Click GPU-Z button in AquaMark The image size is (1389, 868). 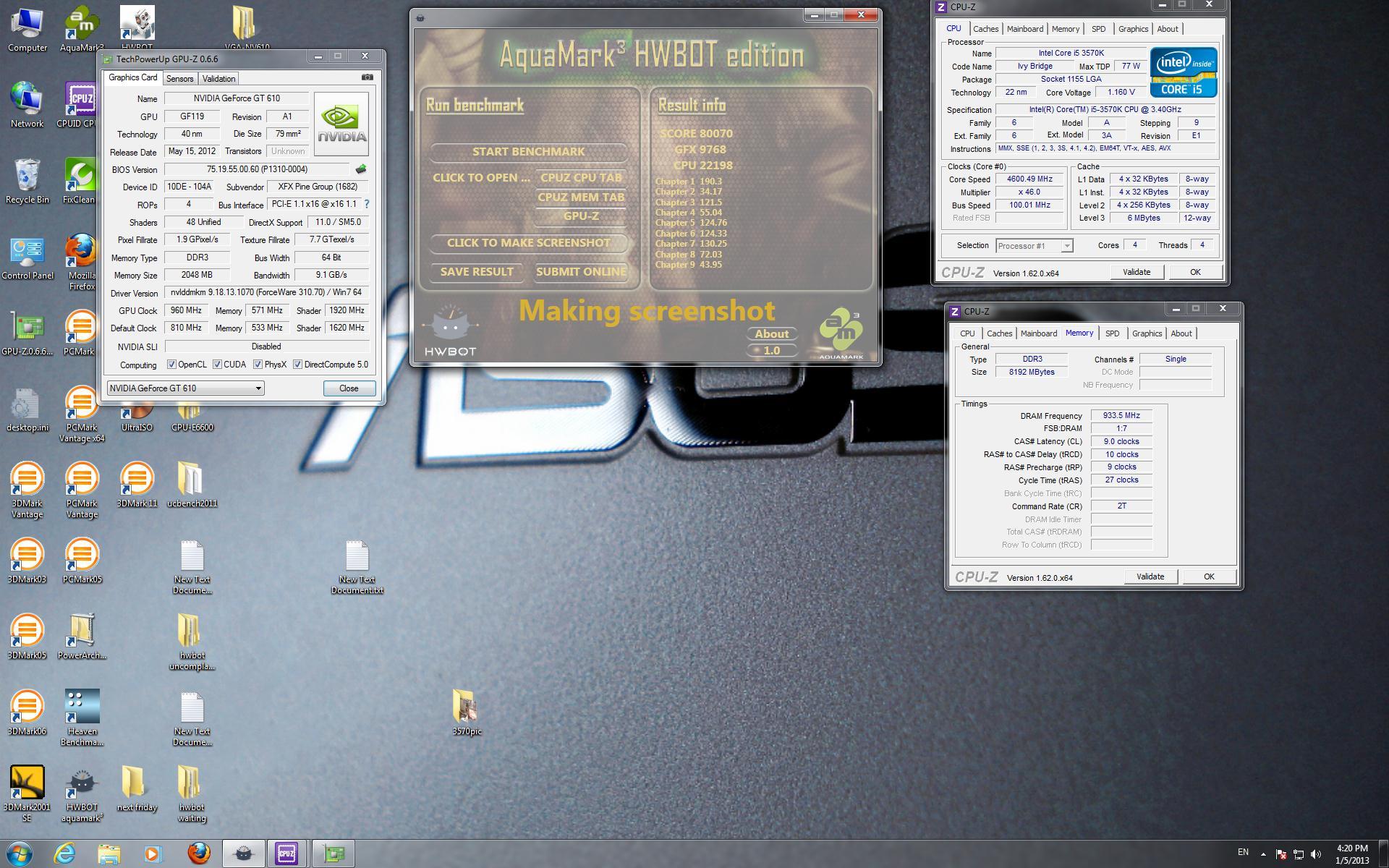581,216
